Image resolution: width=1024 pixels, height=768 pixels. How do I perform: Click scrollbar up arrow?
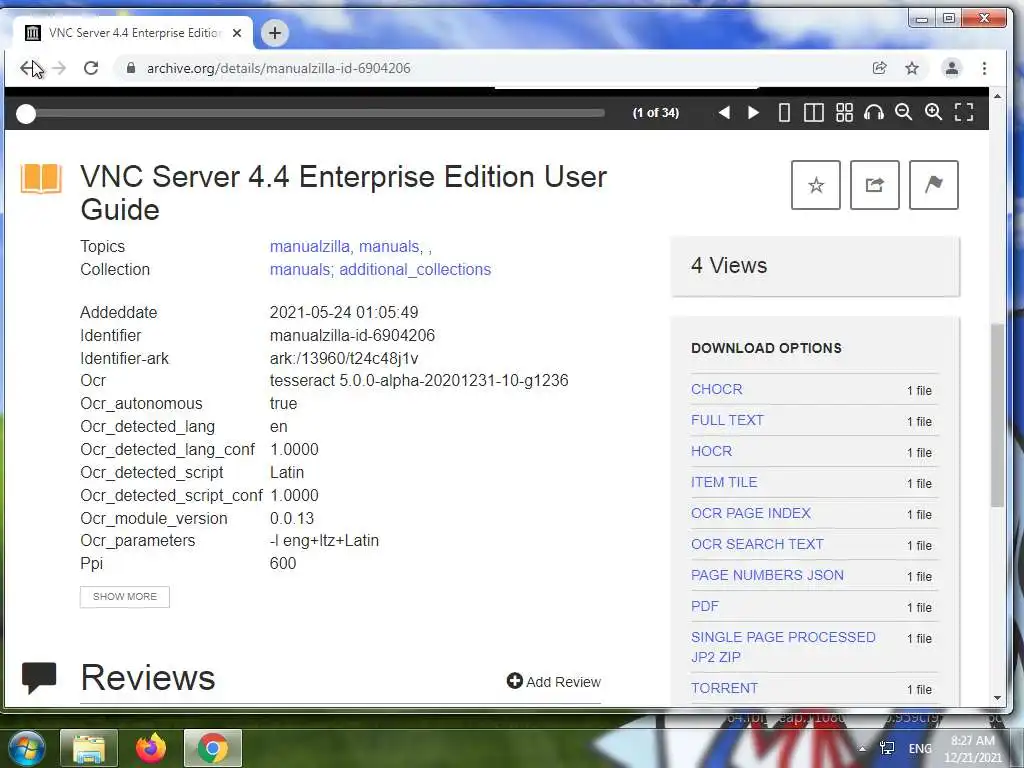997,96
